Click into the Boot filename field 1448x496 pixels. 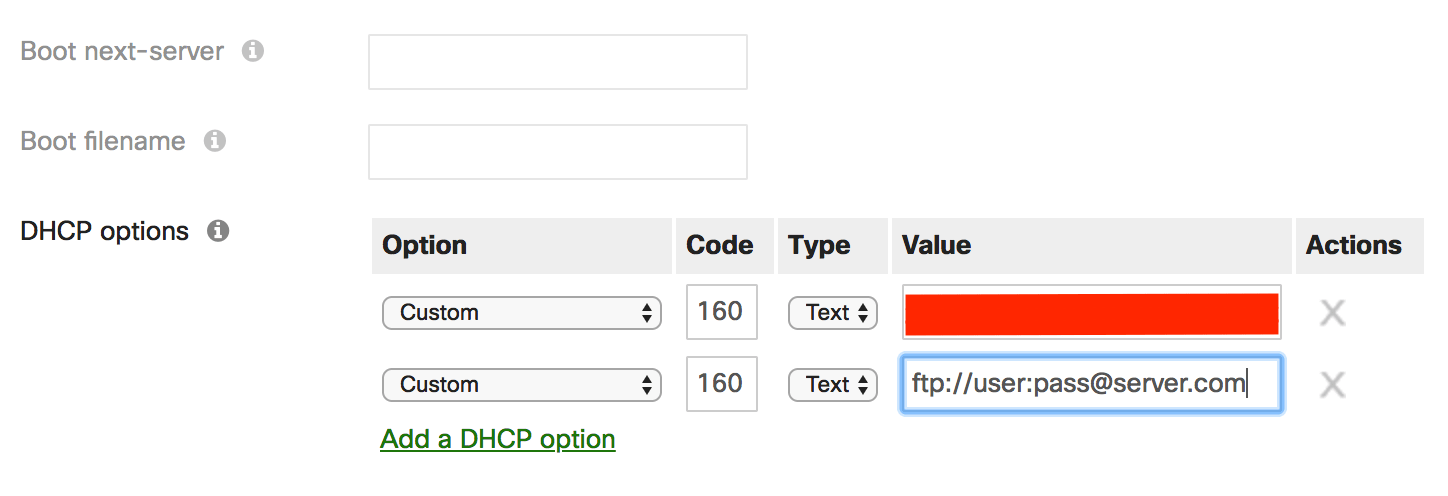[557, 152]
